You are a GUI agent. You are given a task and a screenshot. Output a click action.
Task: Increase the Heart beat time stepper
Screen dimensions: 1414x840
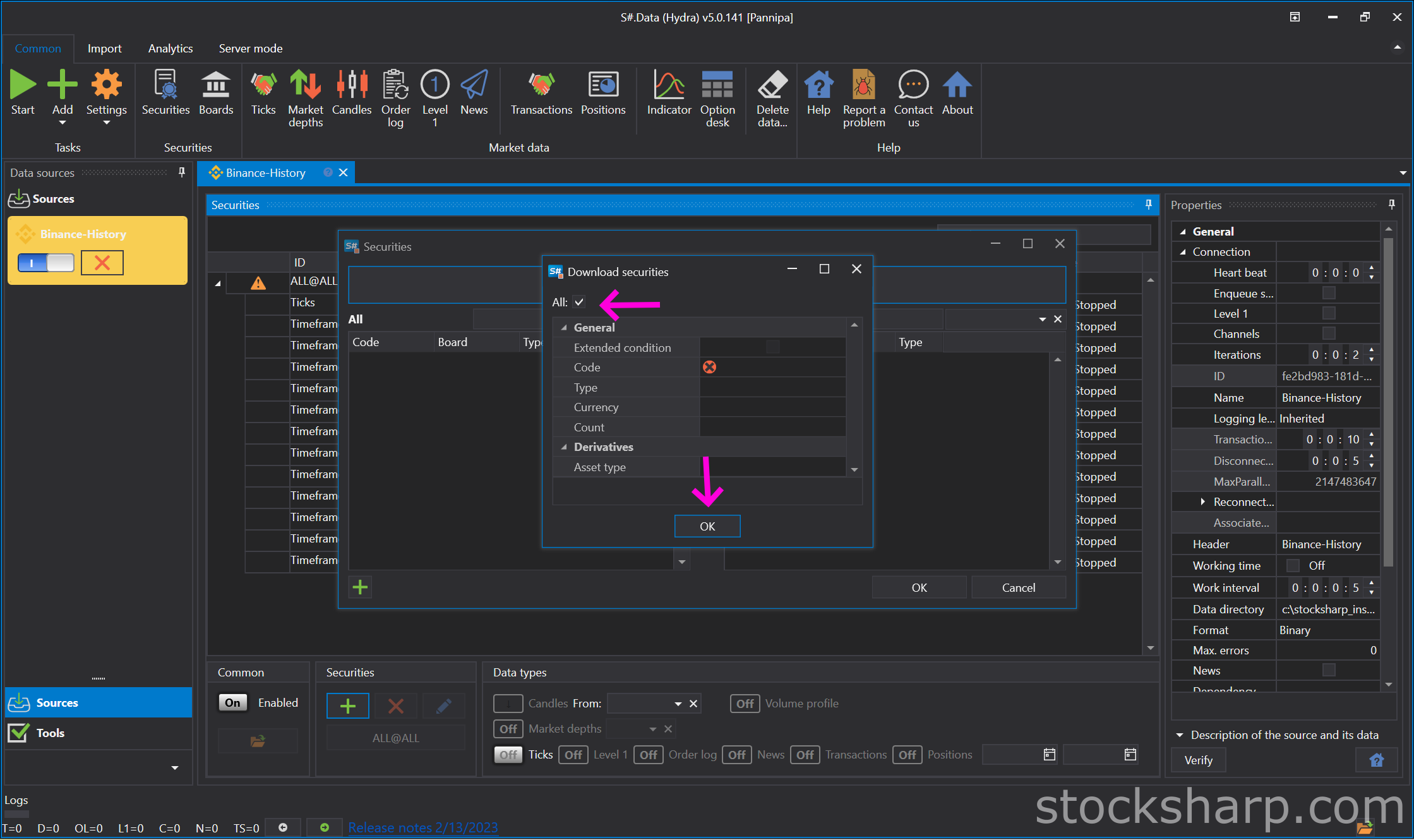tap(1372, 268)
